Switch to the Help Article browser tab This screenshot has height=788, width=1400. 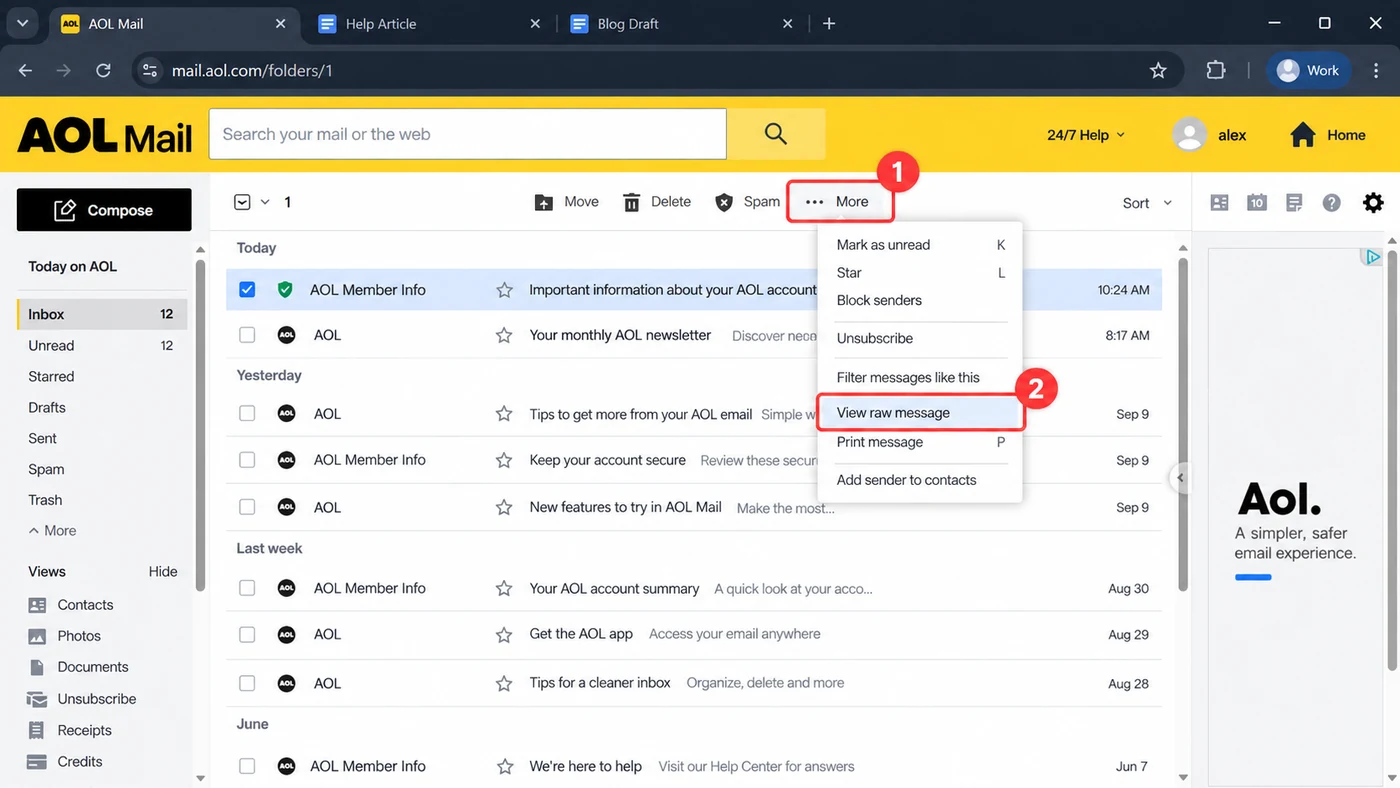(429, 24)
